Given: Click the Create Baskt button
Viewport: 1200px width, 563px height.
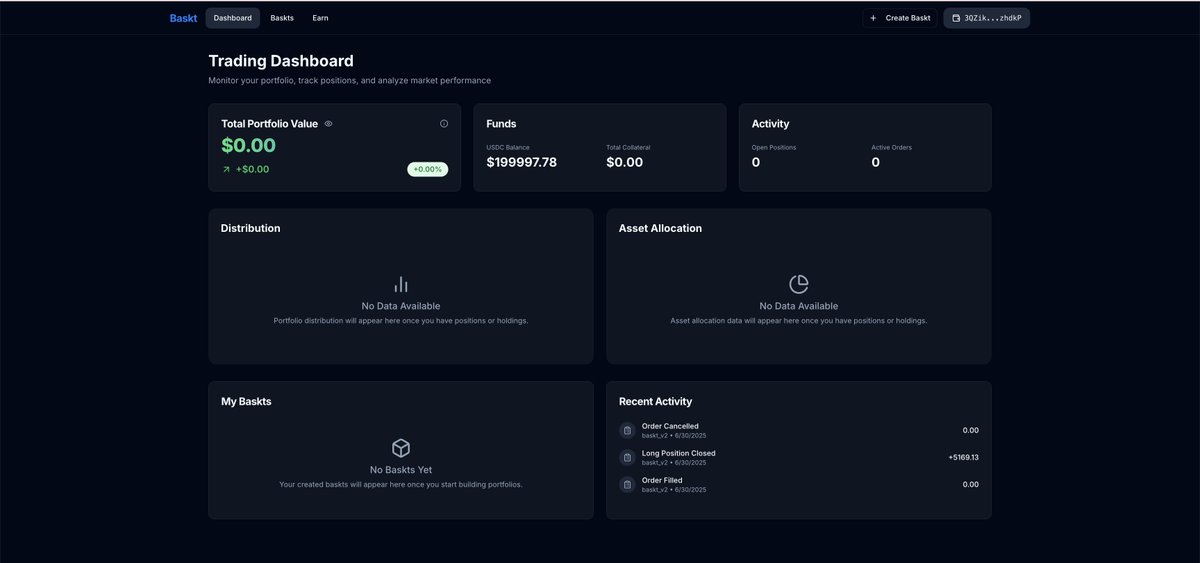Looking at the screenshot, I should (x=900, y=18).
